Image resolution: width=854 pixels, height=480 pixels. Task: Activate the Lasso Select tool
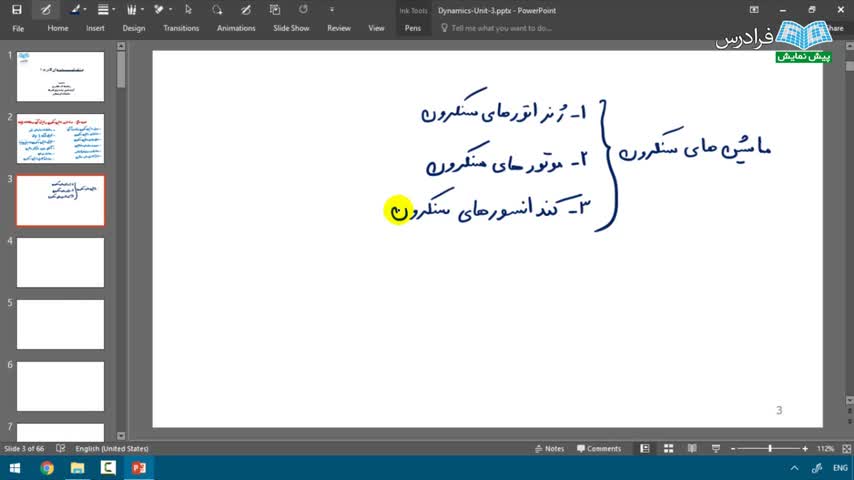pyautogui.click(x=217, y=10)
